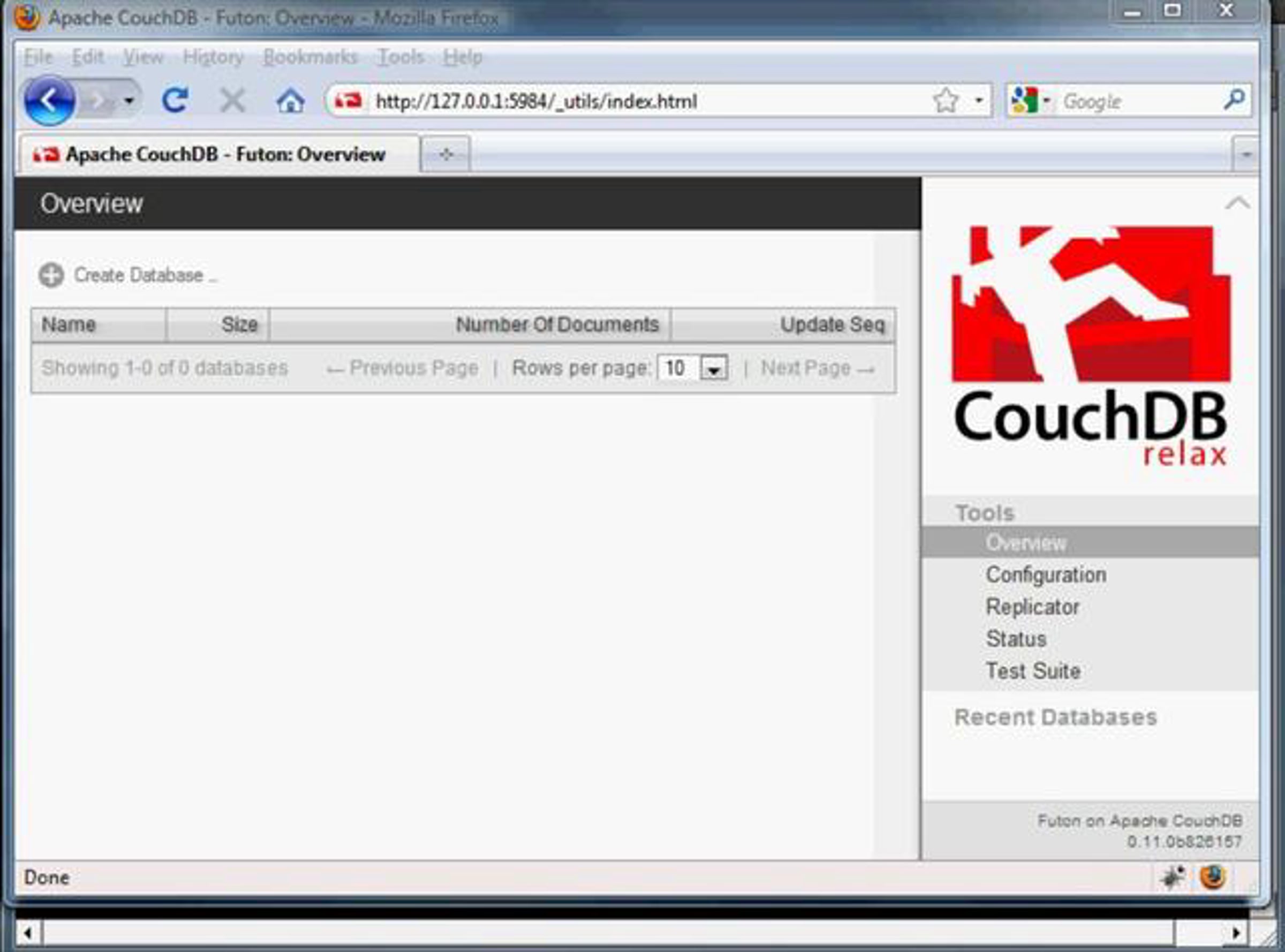
Task: Open the Help menu
Action: (463, 57)
